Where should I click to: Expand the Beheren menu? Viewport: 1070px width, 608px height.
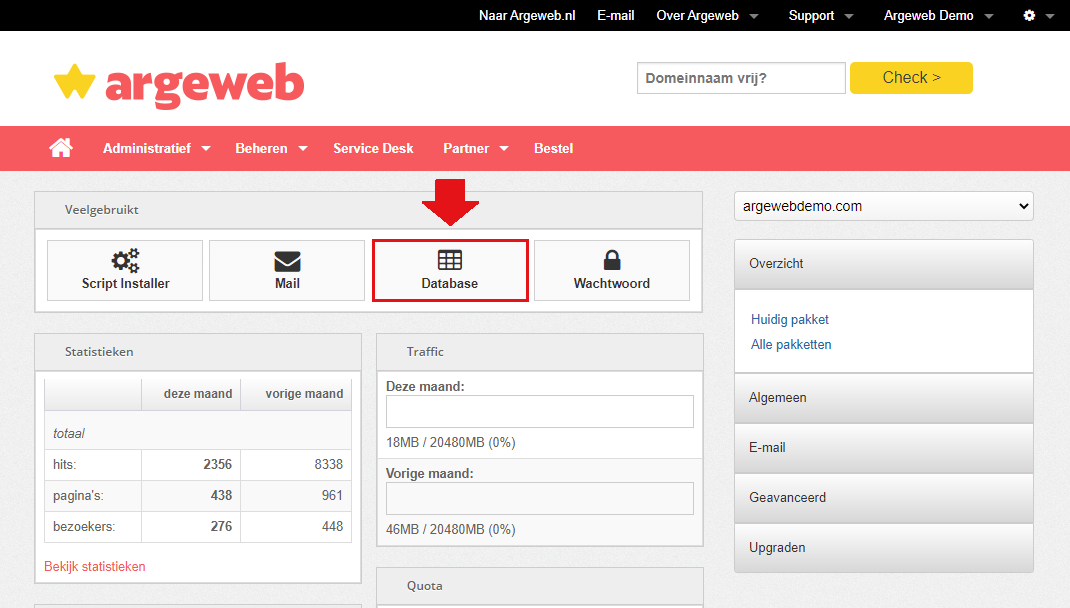click(271, 148)
